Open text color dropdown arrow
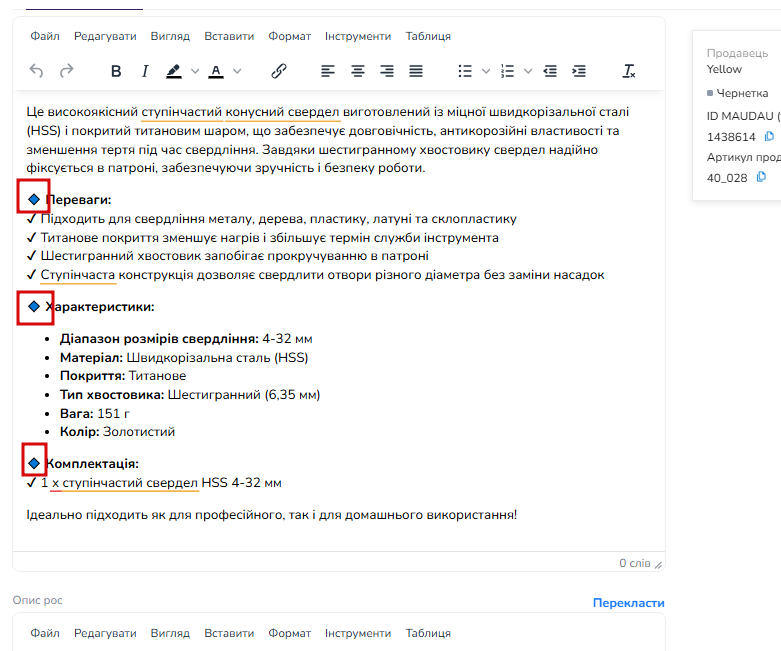Screen dimensions: 781x651 point(238,71)
